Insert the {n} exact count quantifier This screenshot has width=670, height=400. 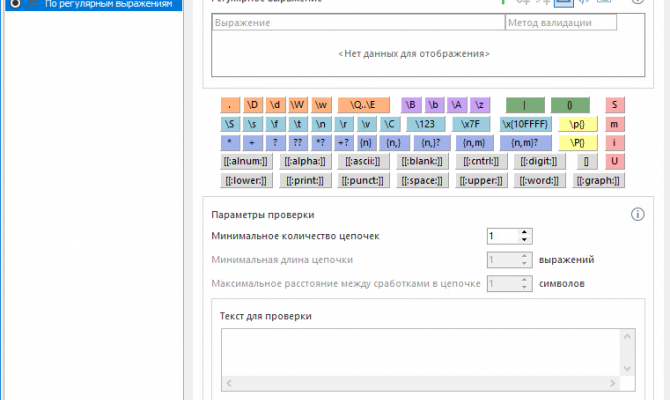[366, 143]
